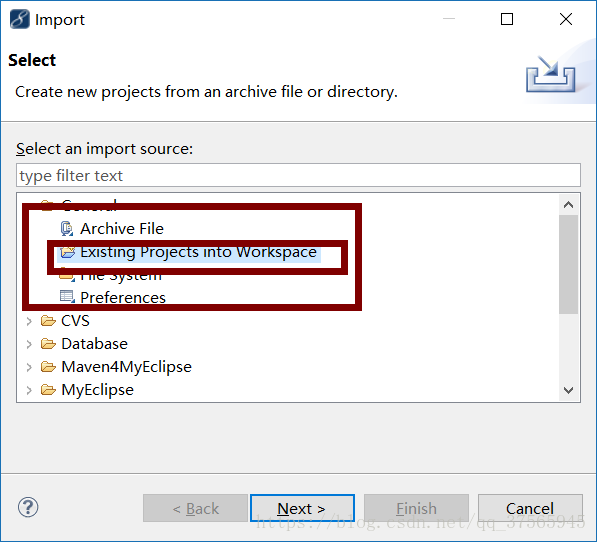Screen dimensions: 597x542
Task: Click the CVS folder icon
Action: (x=48, y=320)
